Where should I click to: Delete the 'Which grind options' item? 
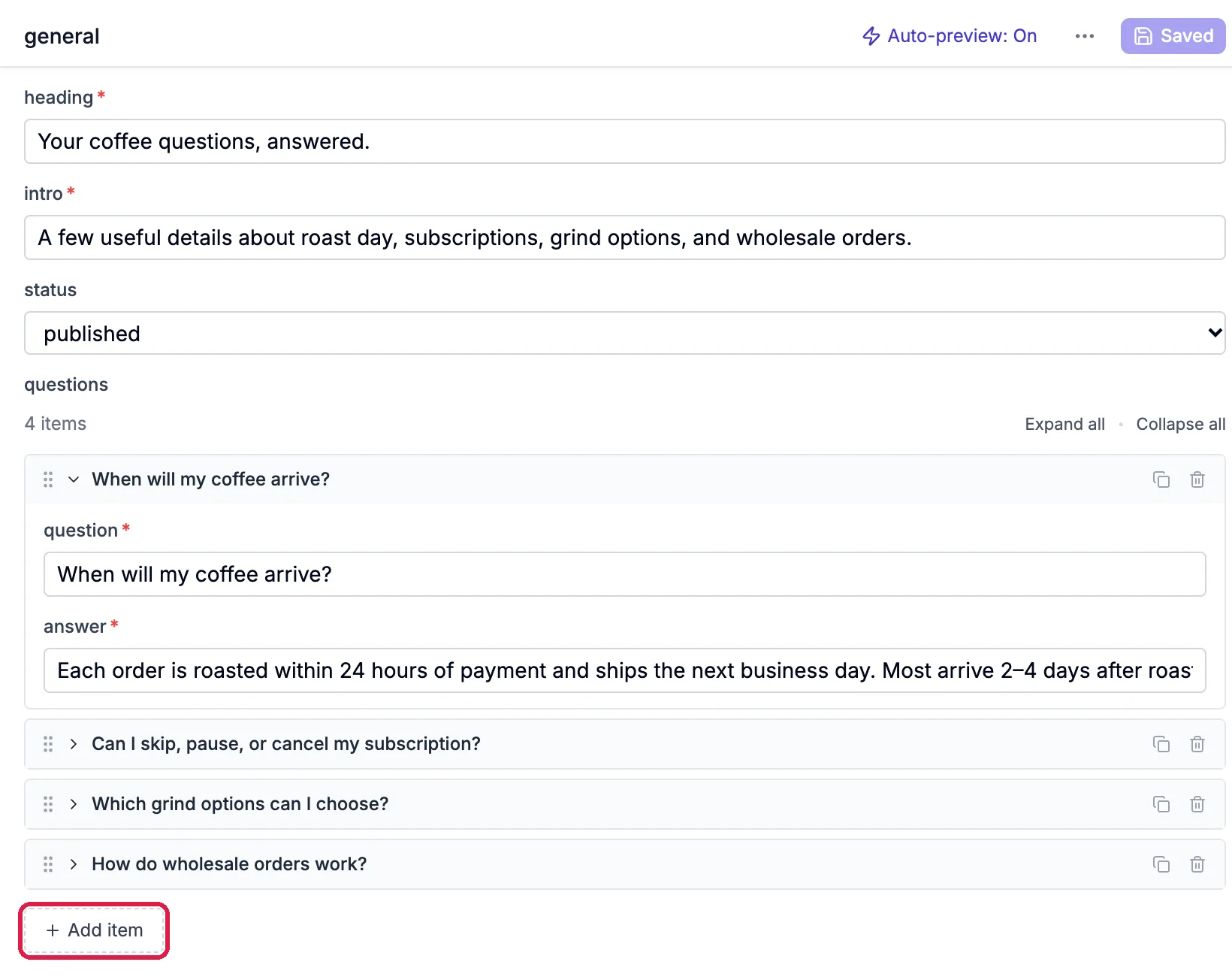click(x=1197, y=804)
